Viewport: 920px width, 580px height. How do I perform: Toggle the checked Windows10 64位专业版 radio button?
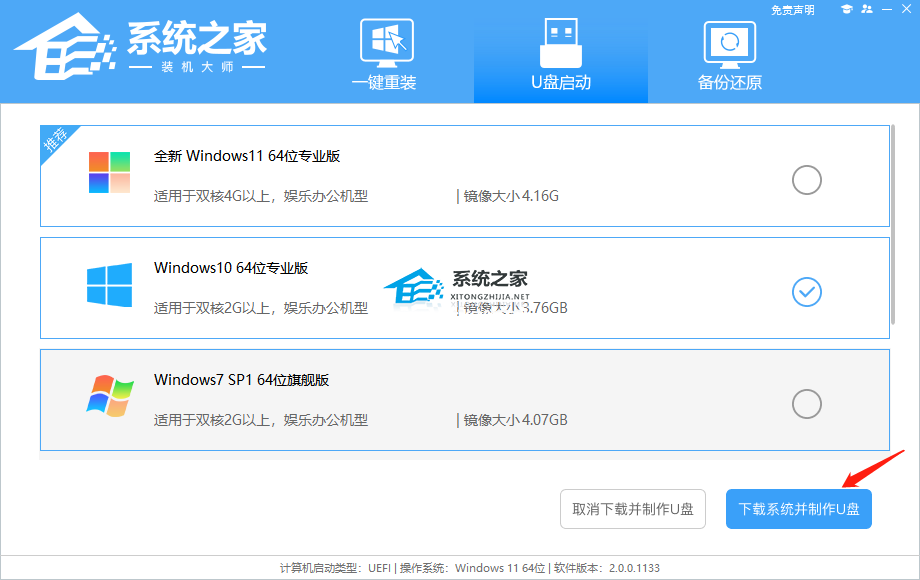(806, 292)
